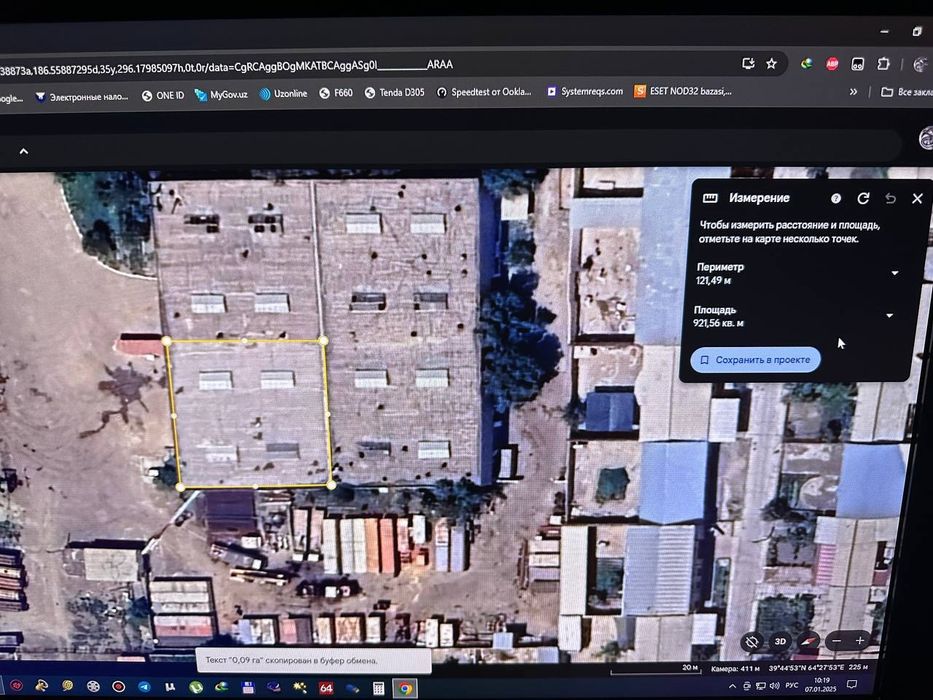Click top-left vertex of yellow polygon
The image size is (933, 700).
point(167,341)
